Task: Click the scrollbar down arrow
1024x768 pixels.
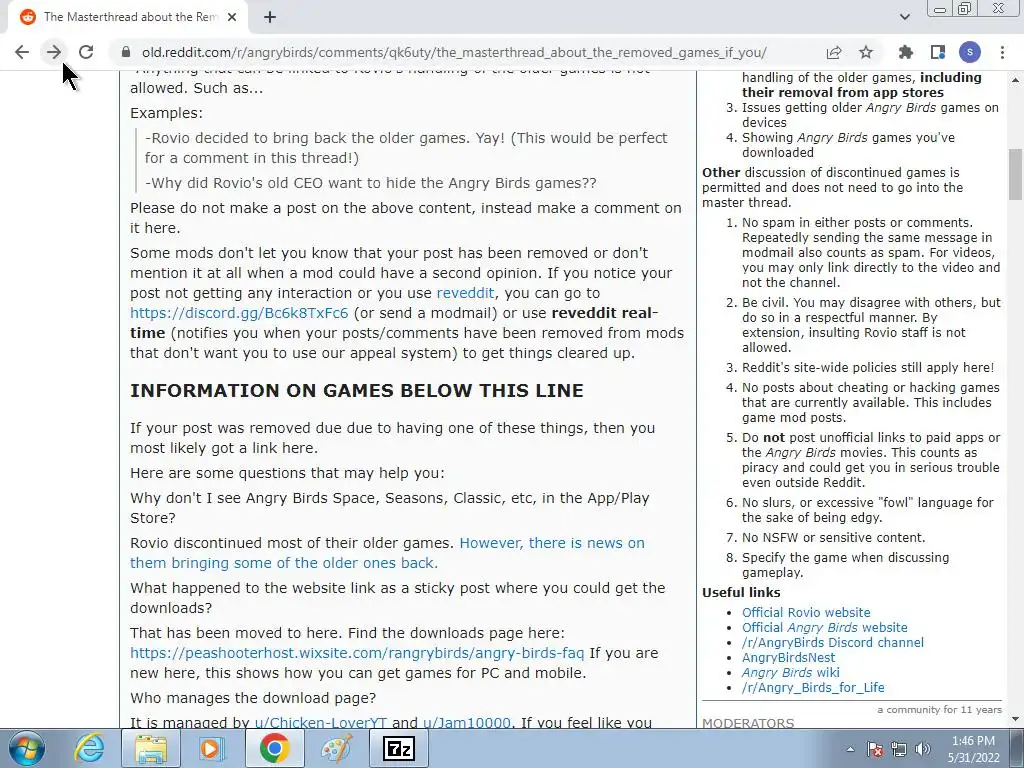Action: pos(1015,719)
